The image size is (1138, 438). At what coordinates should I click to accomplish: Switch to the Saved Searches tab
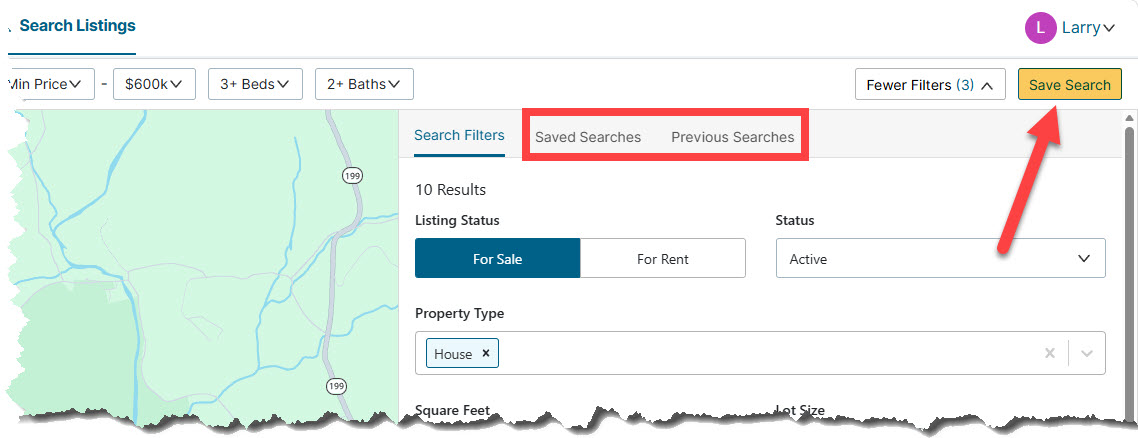588,137
